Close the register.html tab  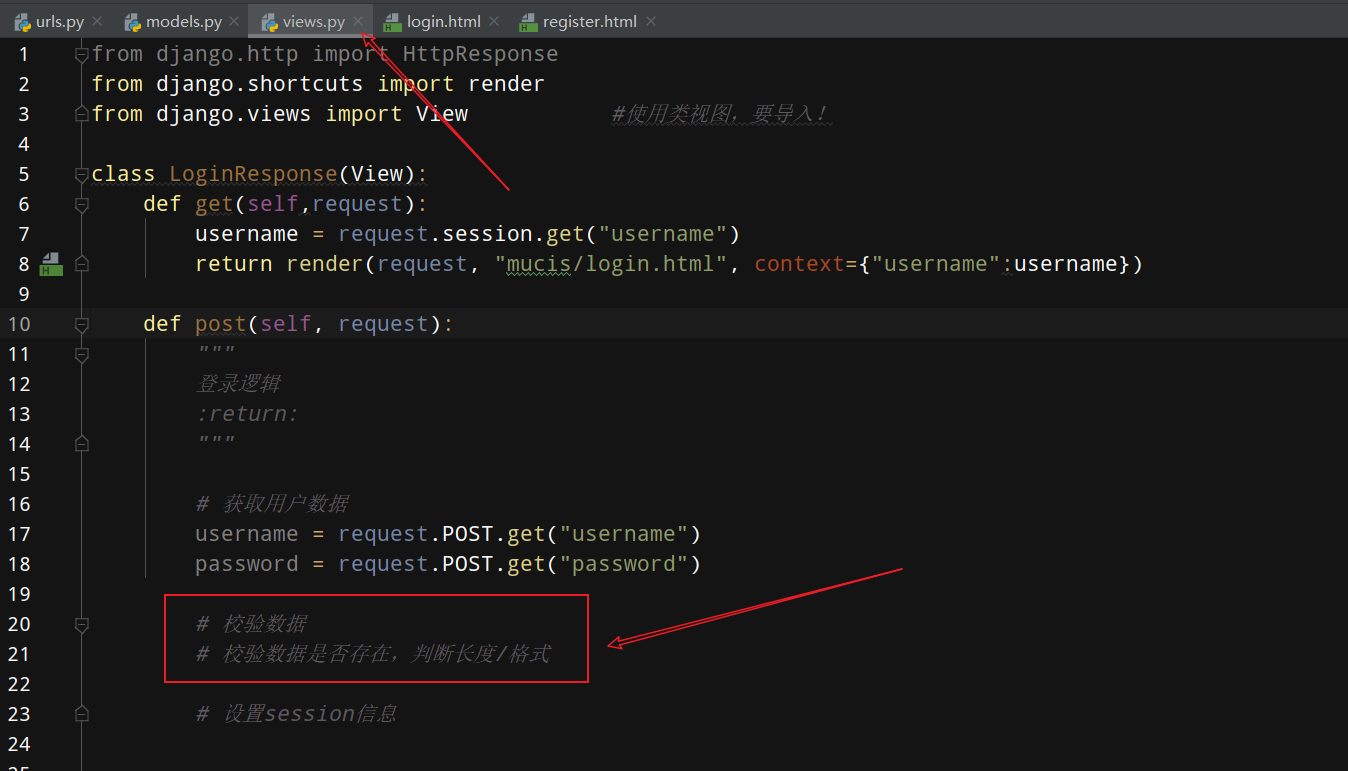click(652, 21)
